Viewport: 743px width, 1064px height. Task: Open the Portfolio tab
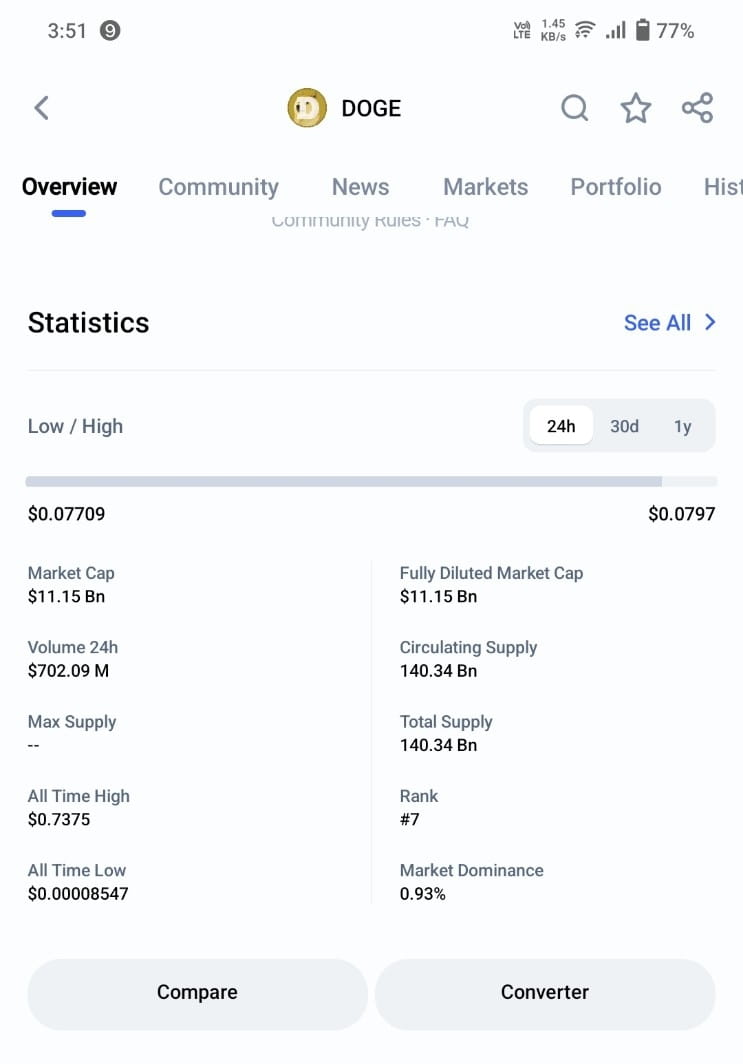615,187
